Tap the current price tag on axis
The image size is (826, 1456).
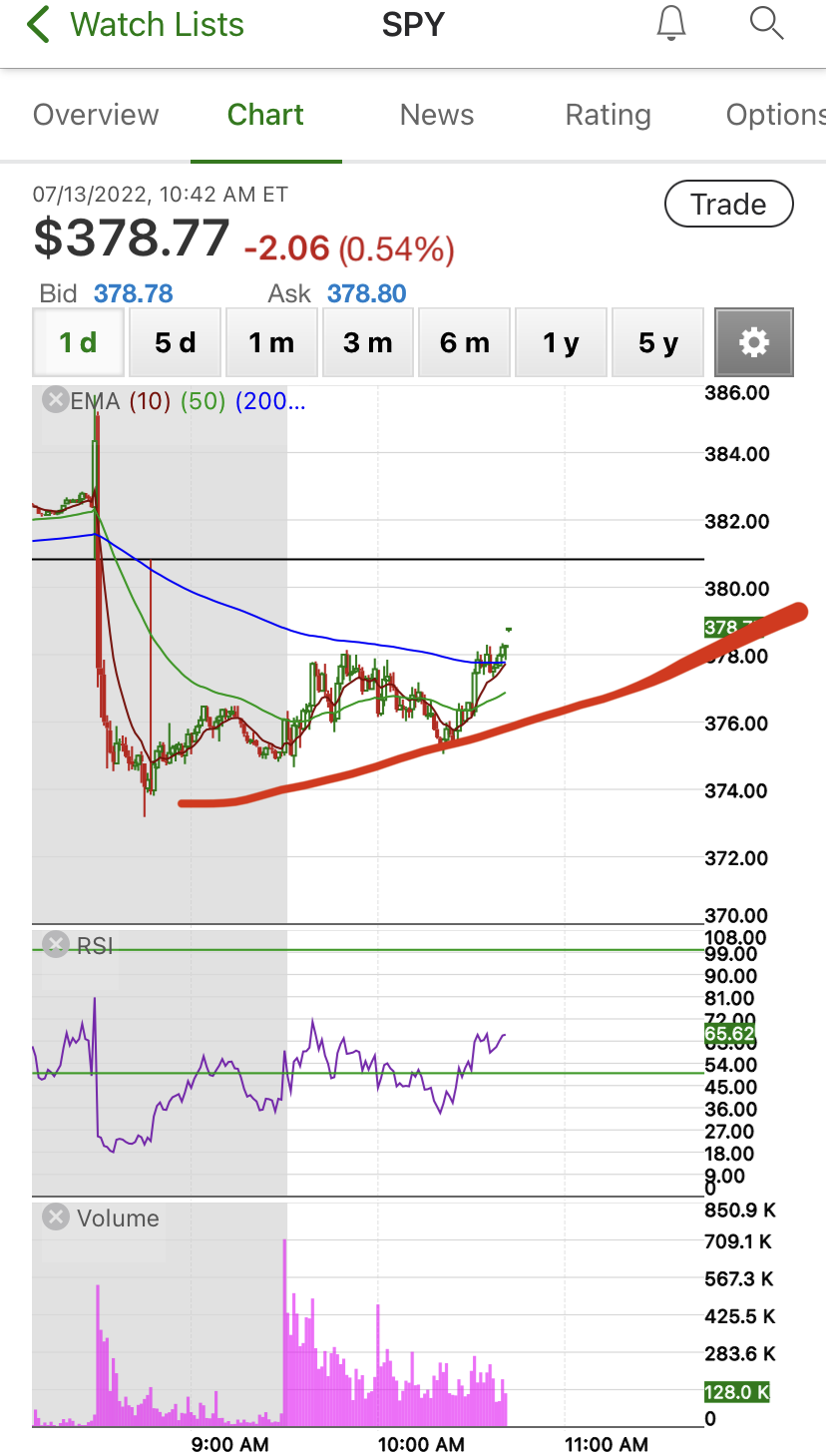tap(736, 628)
